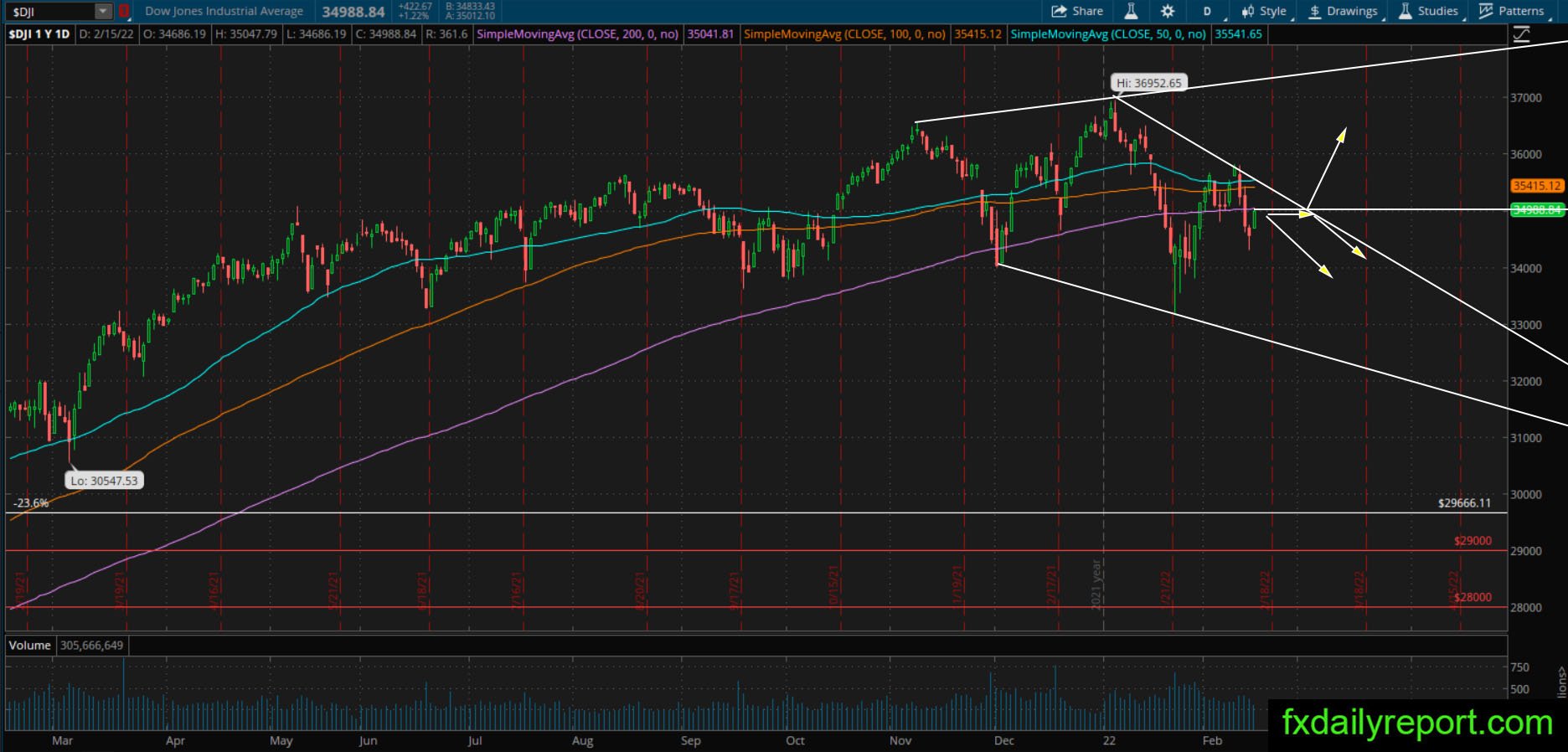Click the $DJI 1 Y 1D chart label

(x=39, y=34)
